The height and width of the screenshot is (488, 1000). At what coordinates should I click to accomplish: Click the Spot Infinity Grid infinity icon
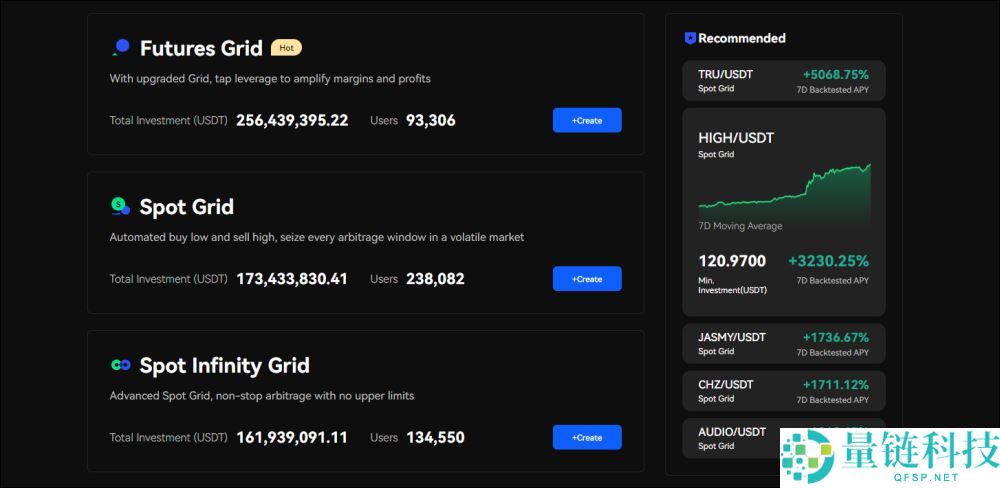tap(120, 365)
